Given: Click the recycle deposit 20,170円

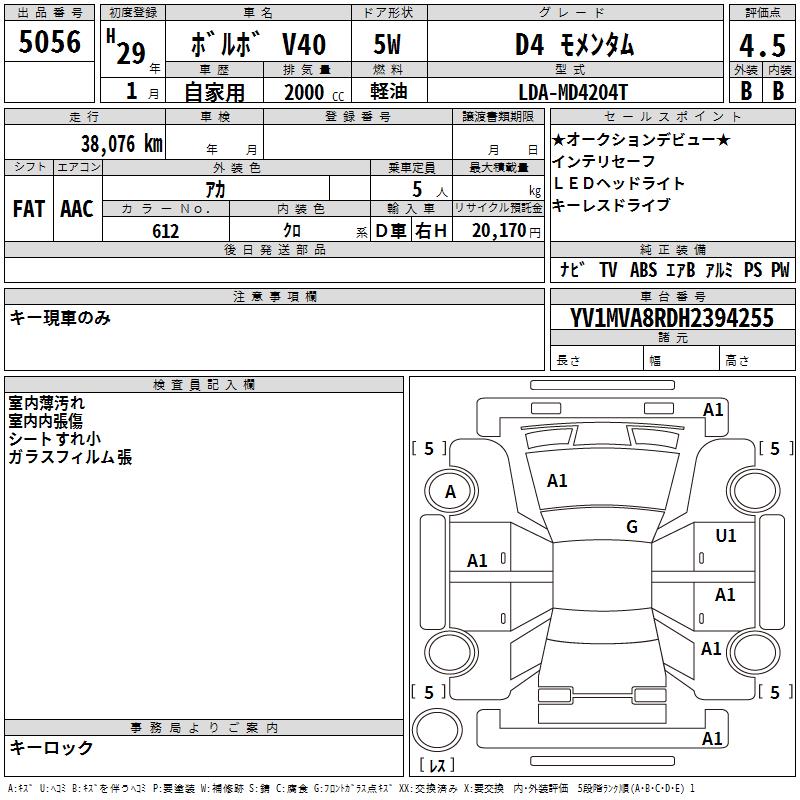Looking at the screenshot, I should coord(506,231).
